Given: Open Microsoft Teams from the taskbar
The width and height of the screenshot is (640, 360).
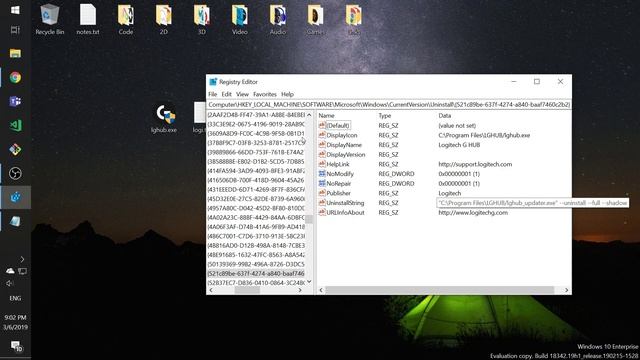Looking at the screenshot, I should coord(15,101).
